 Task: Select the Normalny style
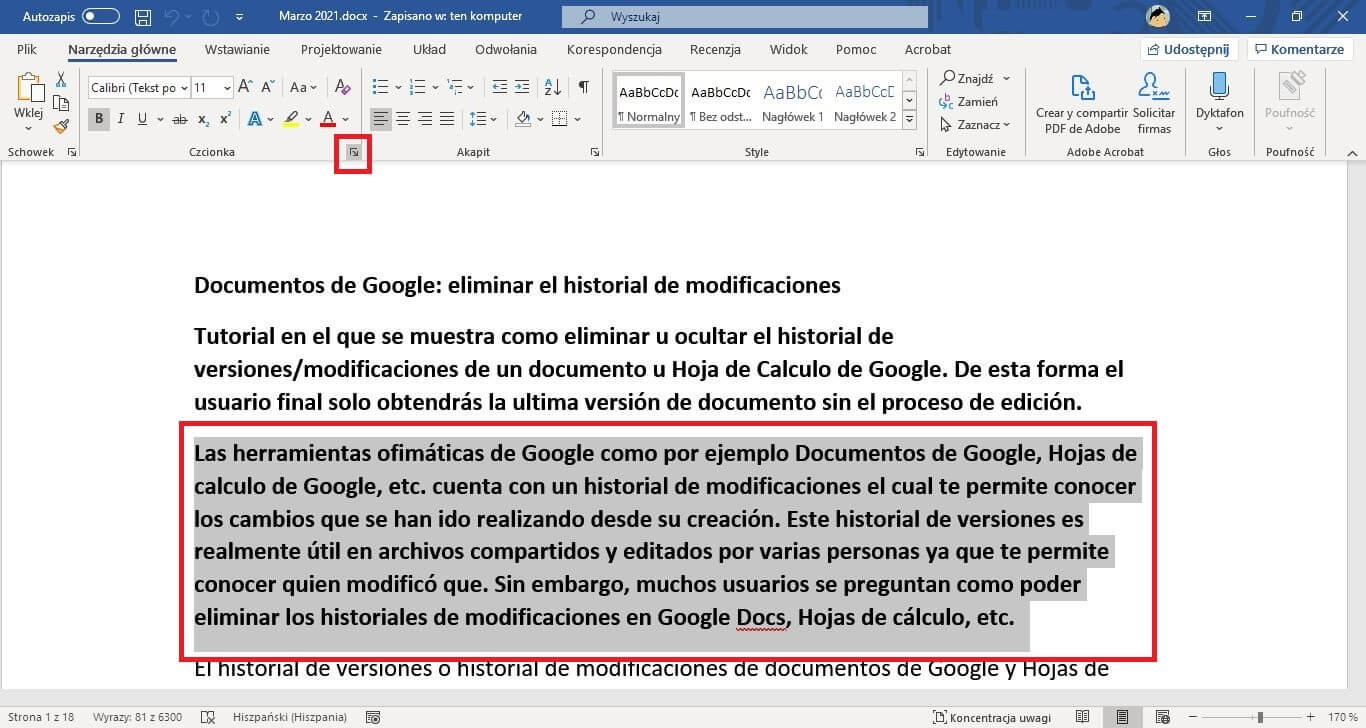coord(648,101)
